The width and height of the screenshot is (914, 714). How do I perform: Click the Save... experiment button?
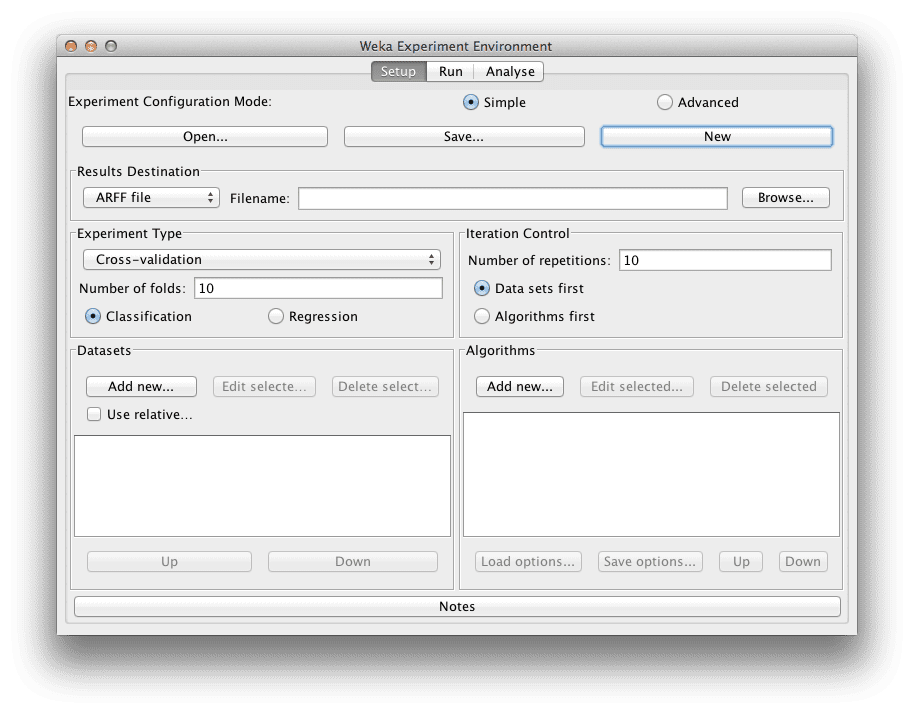point(464,137)
